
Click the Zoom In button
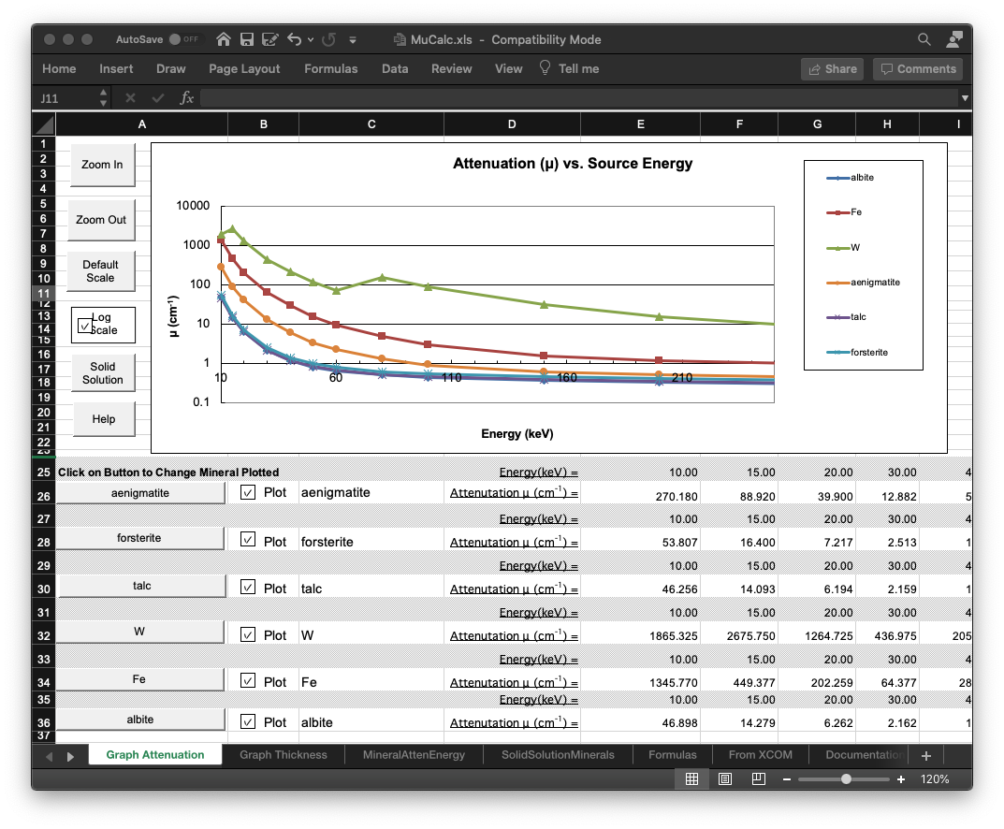102,165
